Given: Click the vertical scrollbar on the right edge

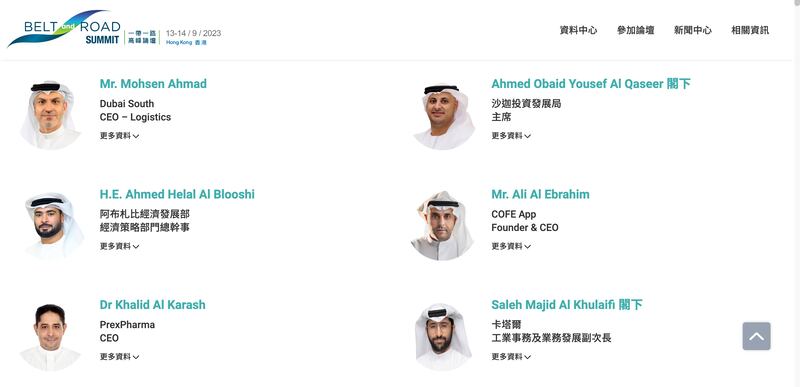Looking at the screenshot, I should 796,194.
